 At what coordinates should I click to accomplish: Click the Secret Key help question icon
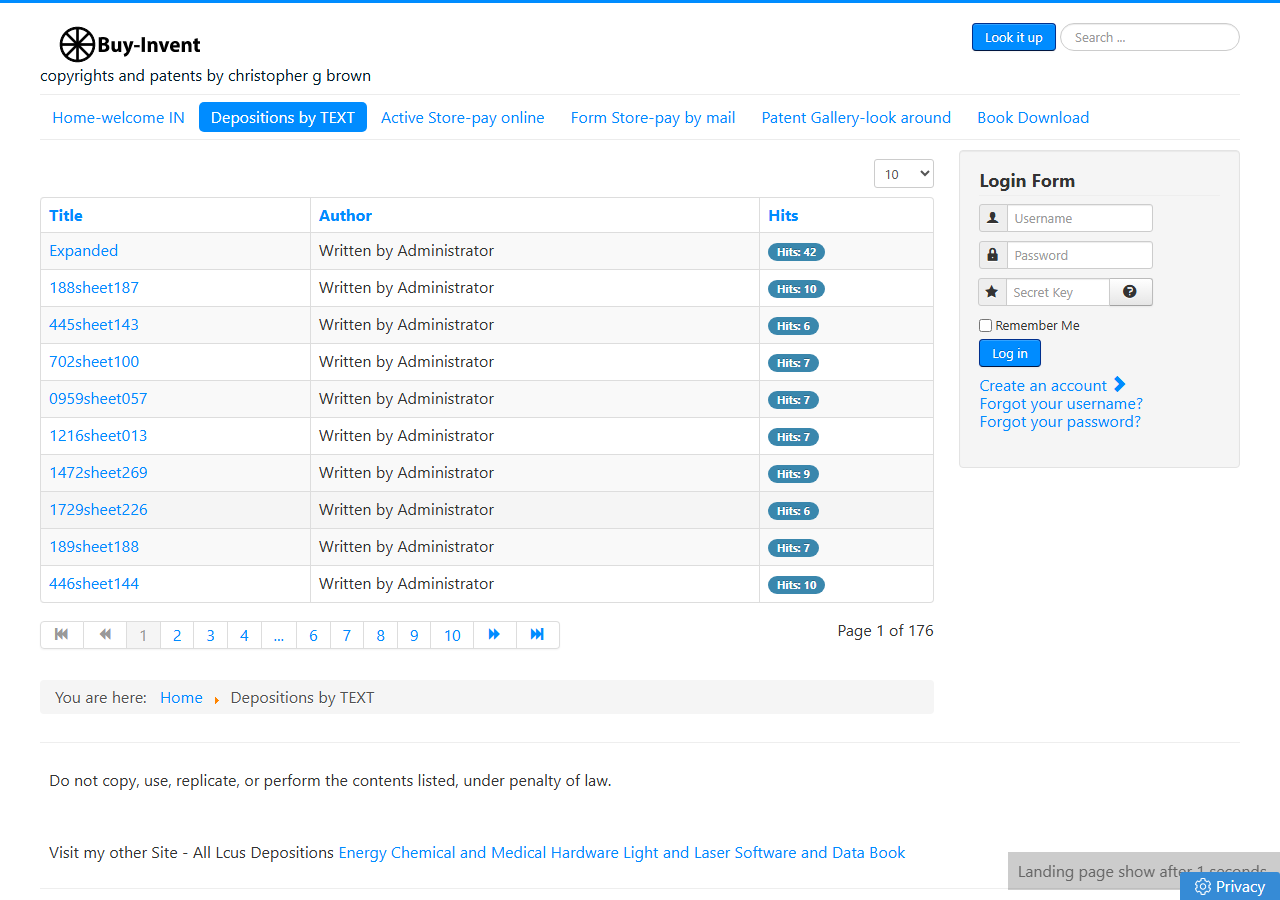(1130, 292)
